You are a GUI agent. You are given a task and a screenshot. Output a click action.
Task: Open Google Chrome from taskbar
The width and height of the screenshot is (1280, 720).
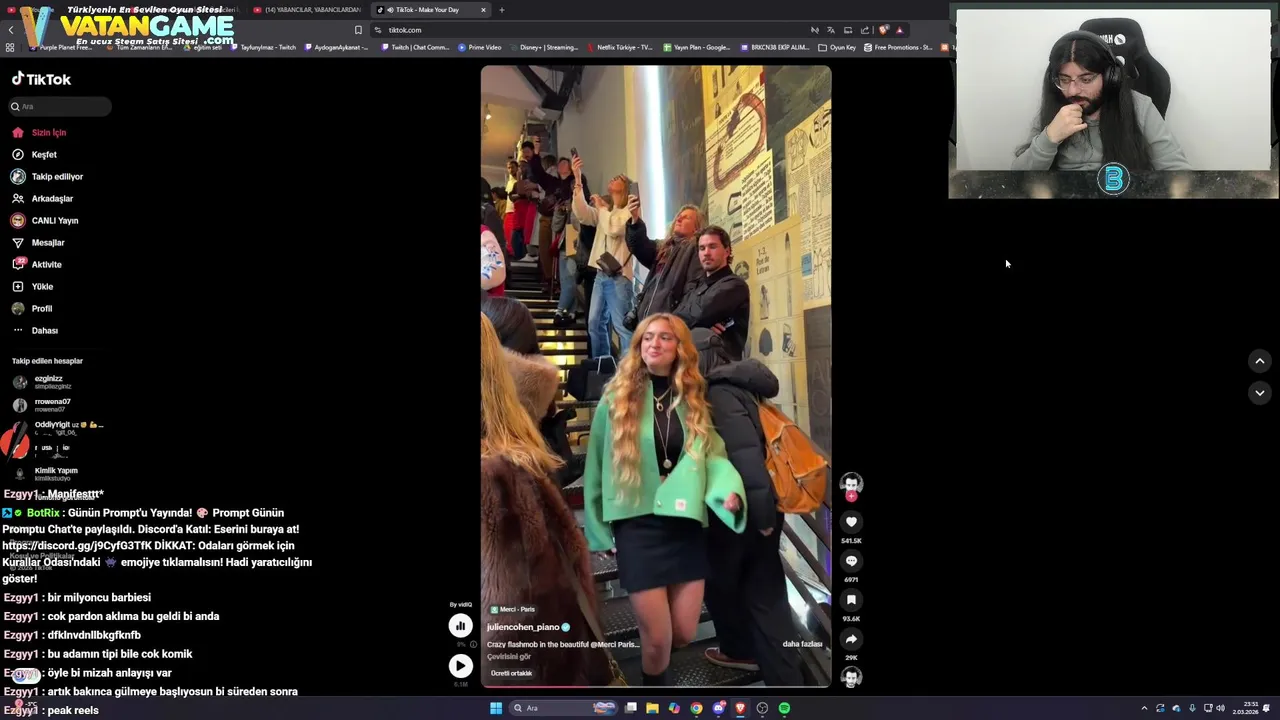tap(696, 708)
